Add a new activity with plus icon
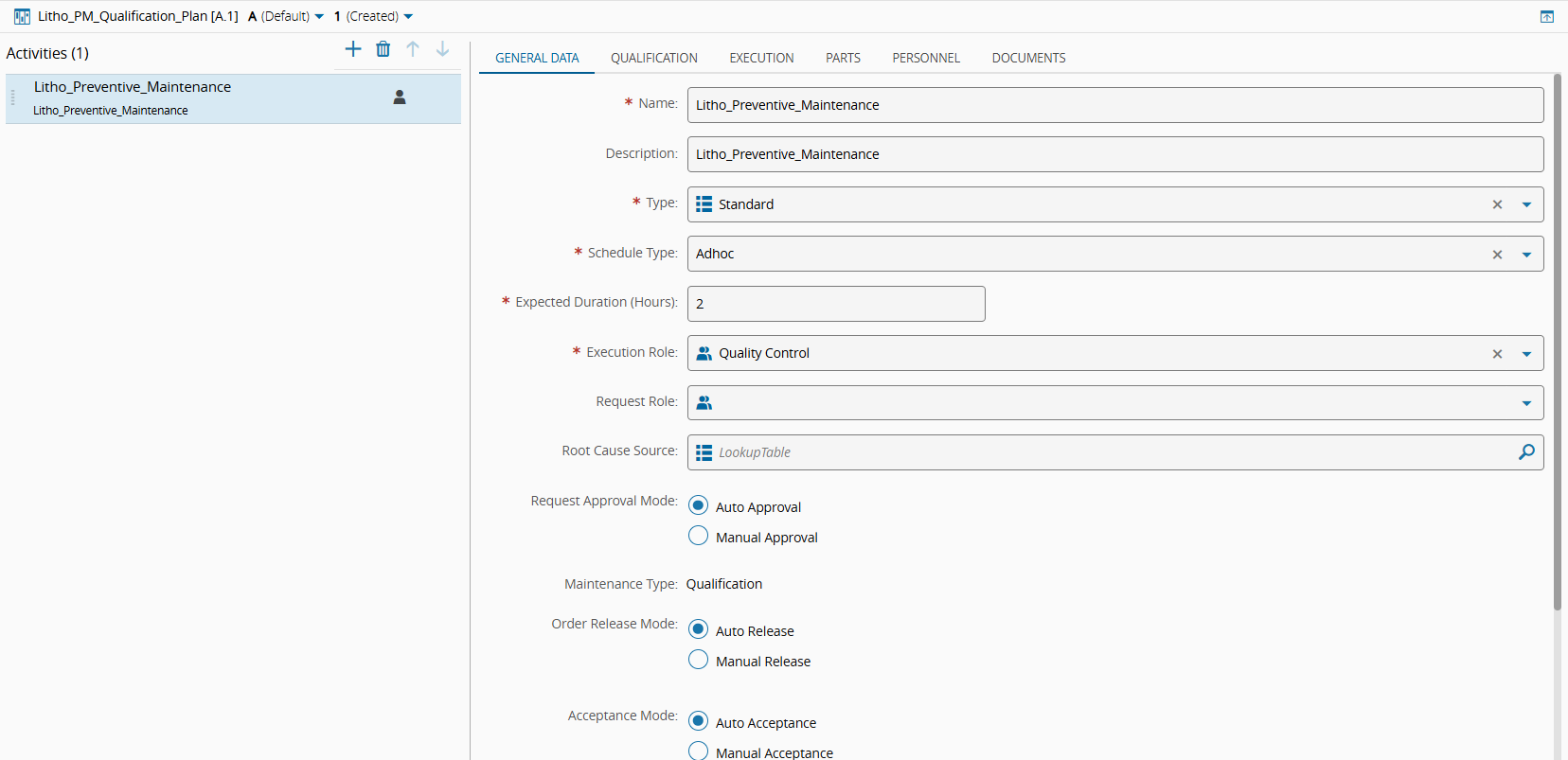 [353, 49]
